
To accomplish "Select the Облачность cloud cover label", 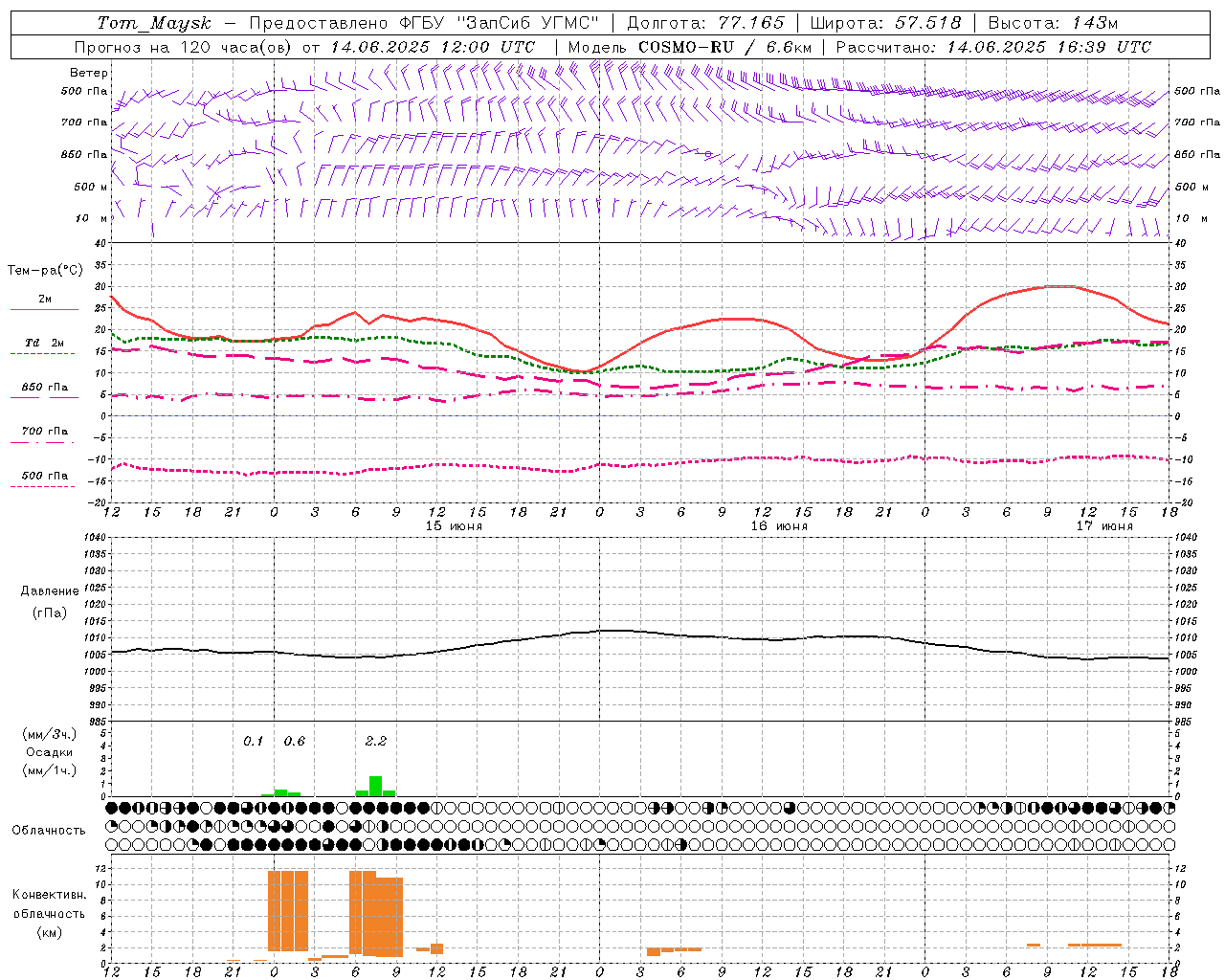I will 49,831.
